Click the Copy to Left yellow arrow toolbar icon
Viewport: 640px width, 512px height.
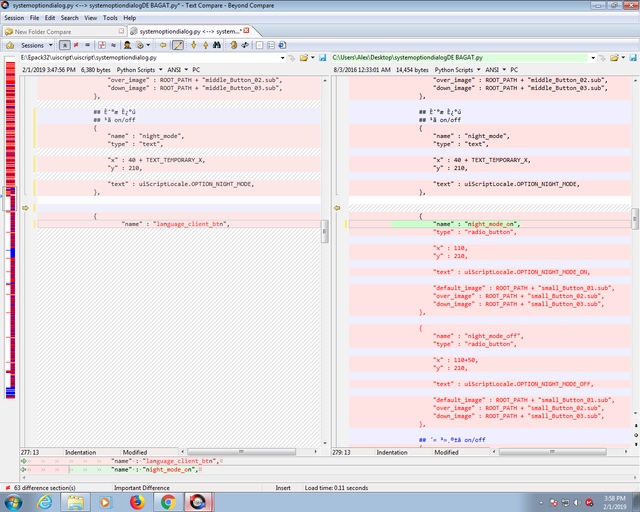coord(163,45)
